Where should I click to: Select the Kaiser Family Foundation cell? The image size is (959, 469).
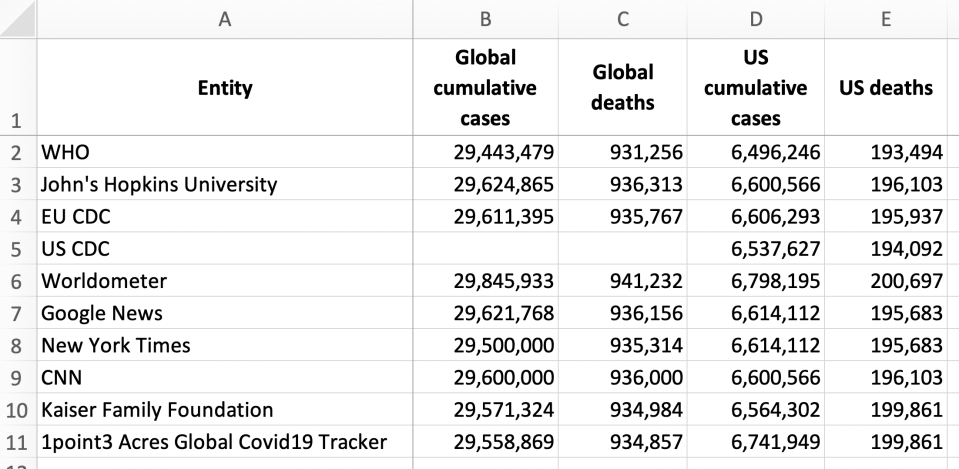pyautogui.click(x=224, y=409)
